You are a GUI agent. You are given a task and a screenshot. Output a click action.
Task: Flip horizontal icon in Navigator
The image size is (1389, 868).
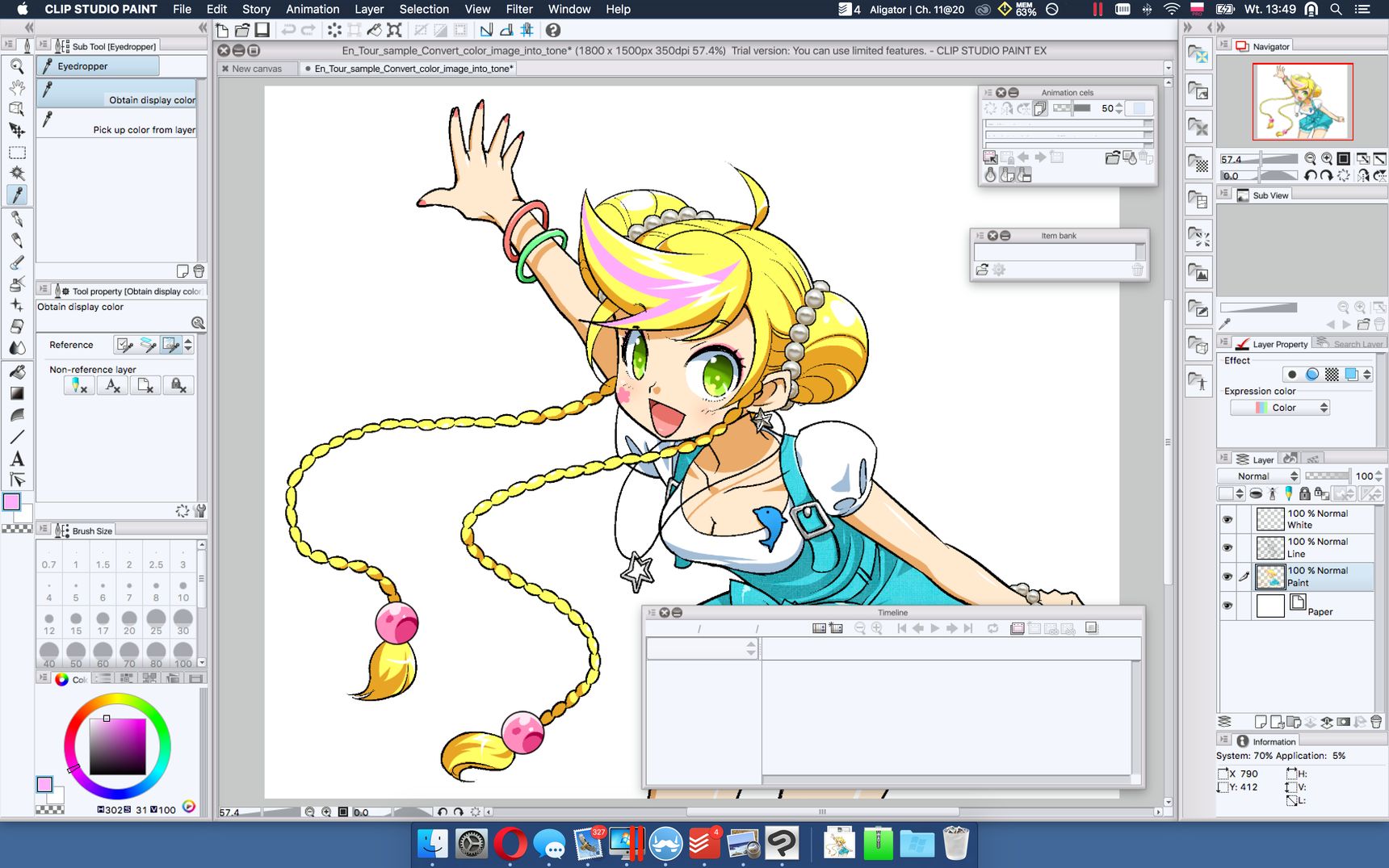(x=1363, y=175)
